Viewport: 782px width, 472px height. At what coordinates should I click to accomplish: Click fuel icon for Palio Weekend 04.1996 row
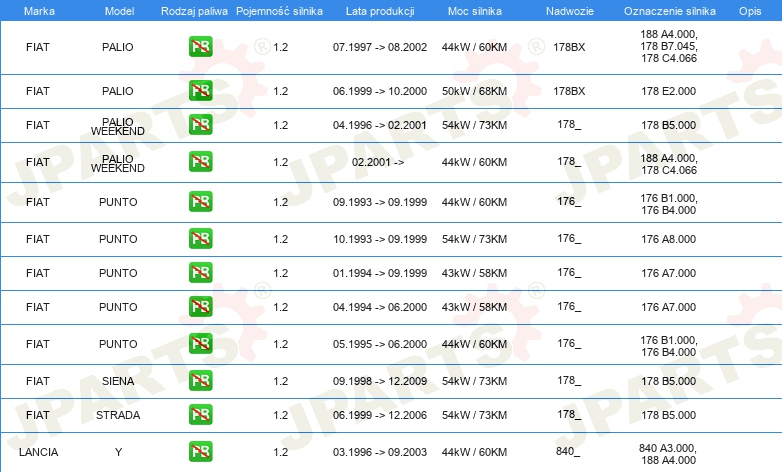coord(200,125)
